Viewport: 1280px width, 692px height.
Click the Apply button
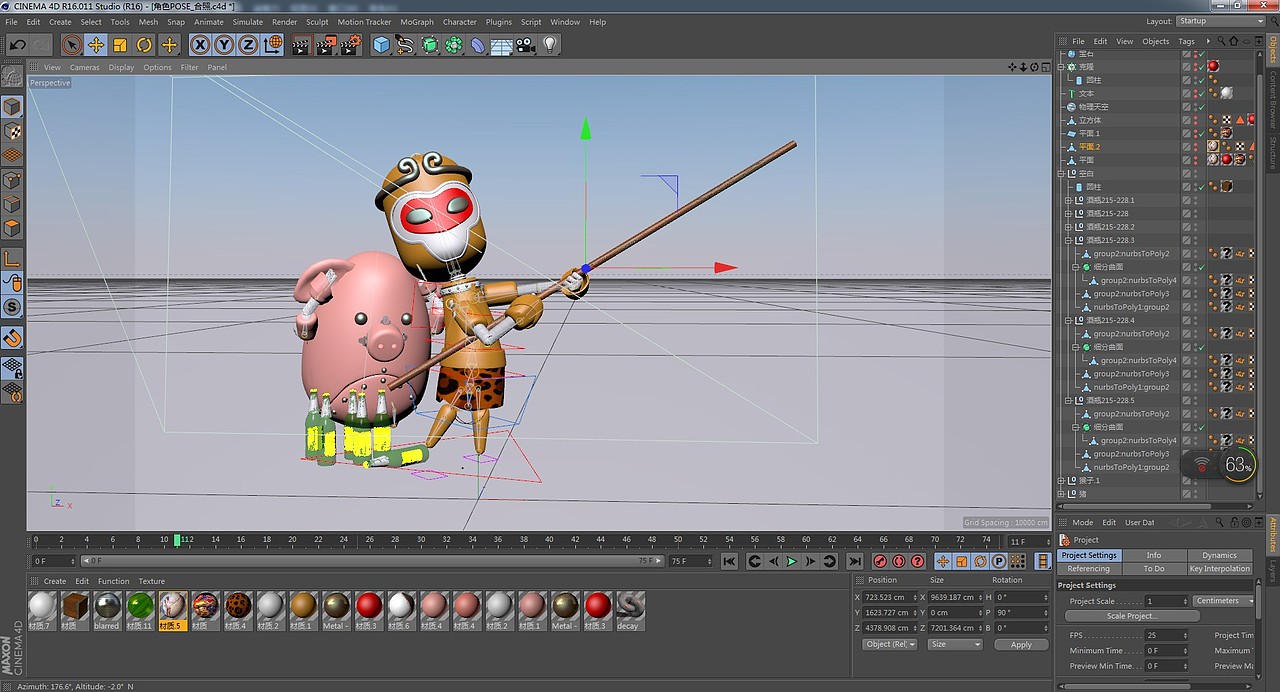[x=1021, y=644]
